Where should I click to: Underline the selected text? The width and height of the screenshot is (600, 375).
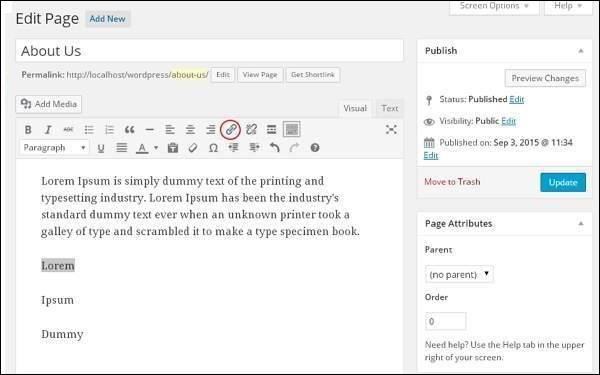pyautogui.click(x=101, y=148)
